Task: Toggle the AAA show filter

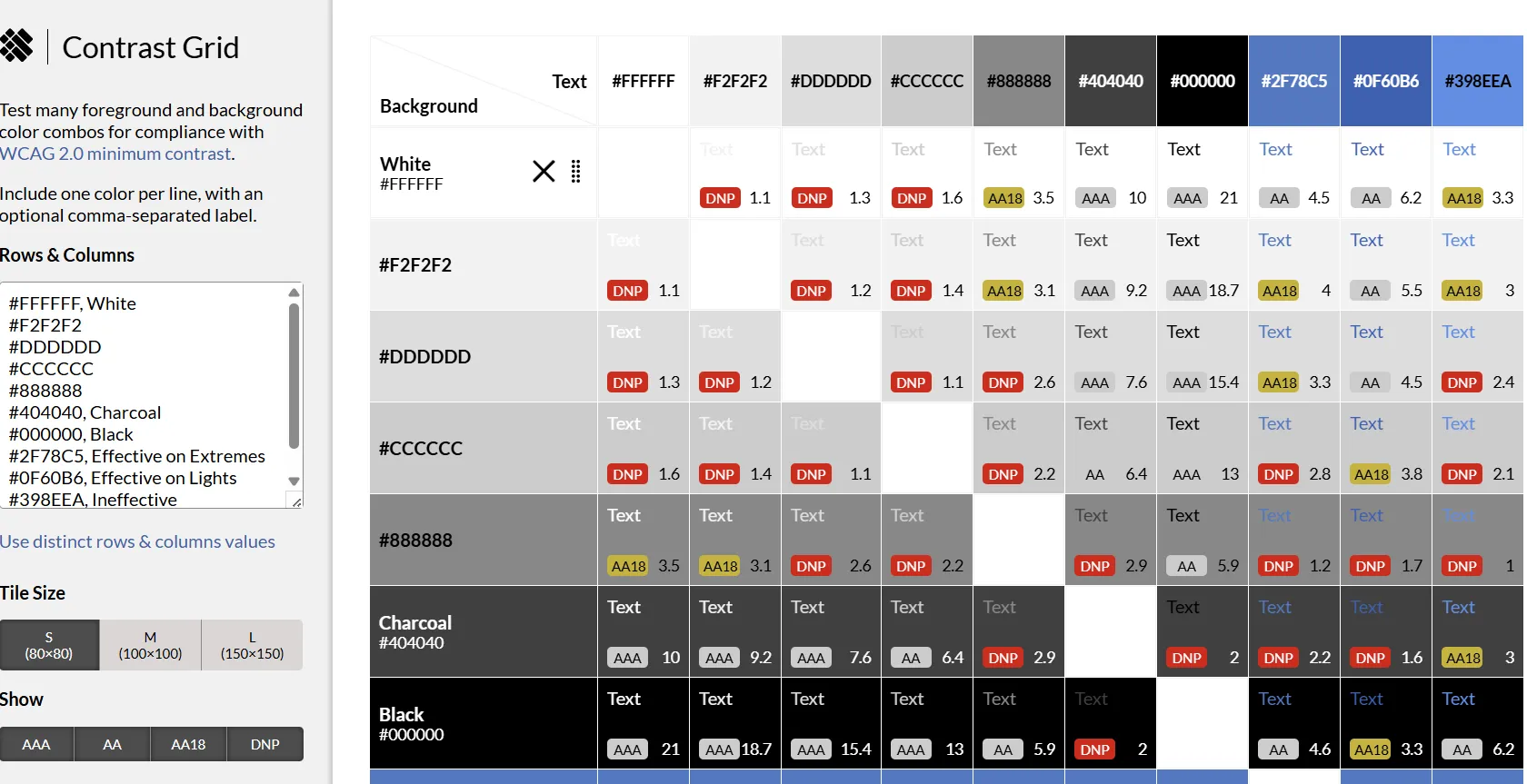Action: point(36,744)
